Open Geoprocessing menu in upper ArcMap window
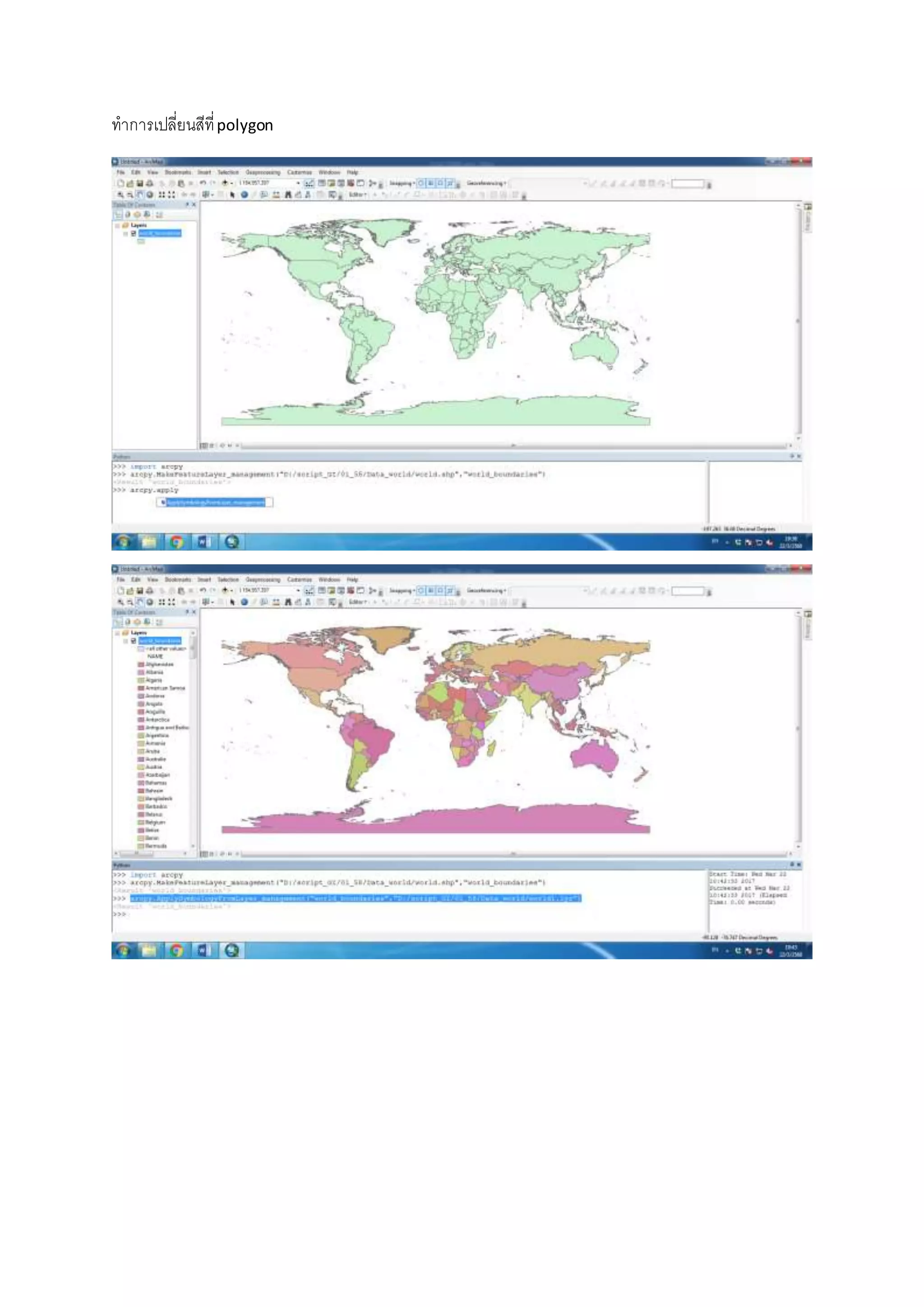 [x=263, y=172]
